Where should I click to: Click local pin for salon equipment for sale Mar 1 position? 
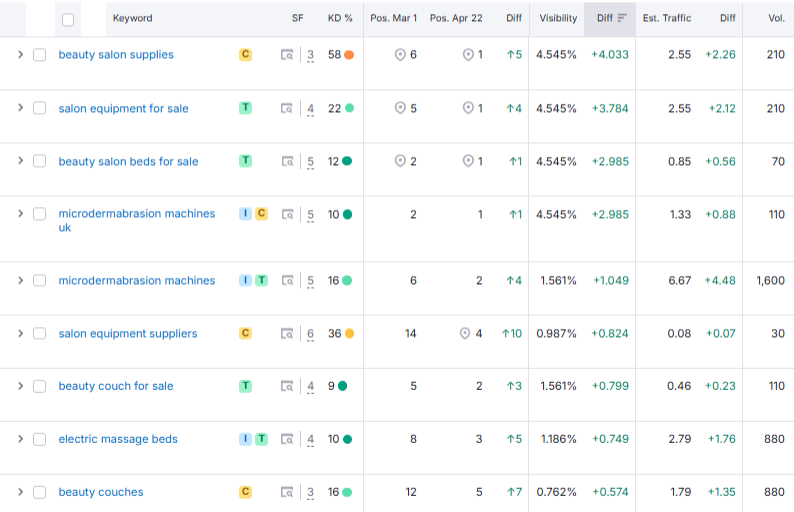pyautogui.click(x=400, y=108)
